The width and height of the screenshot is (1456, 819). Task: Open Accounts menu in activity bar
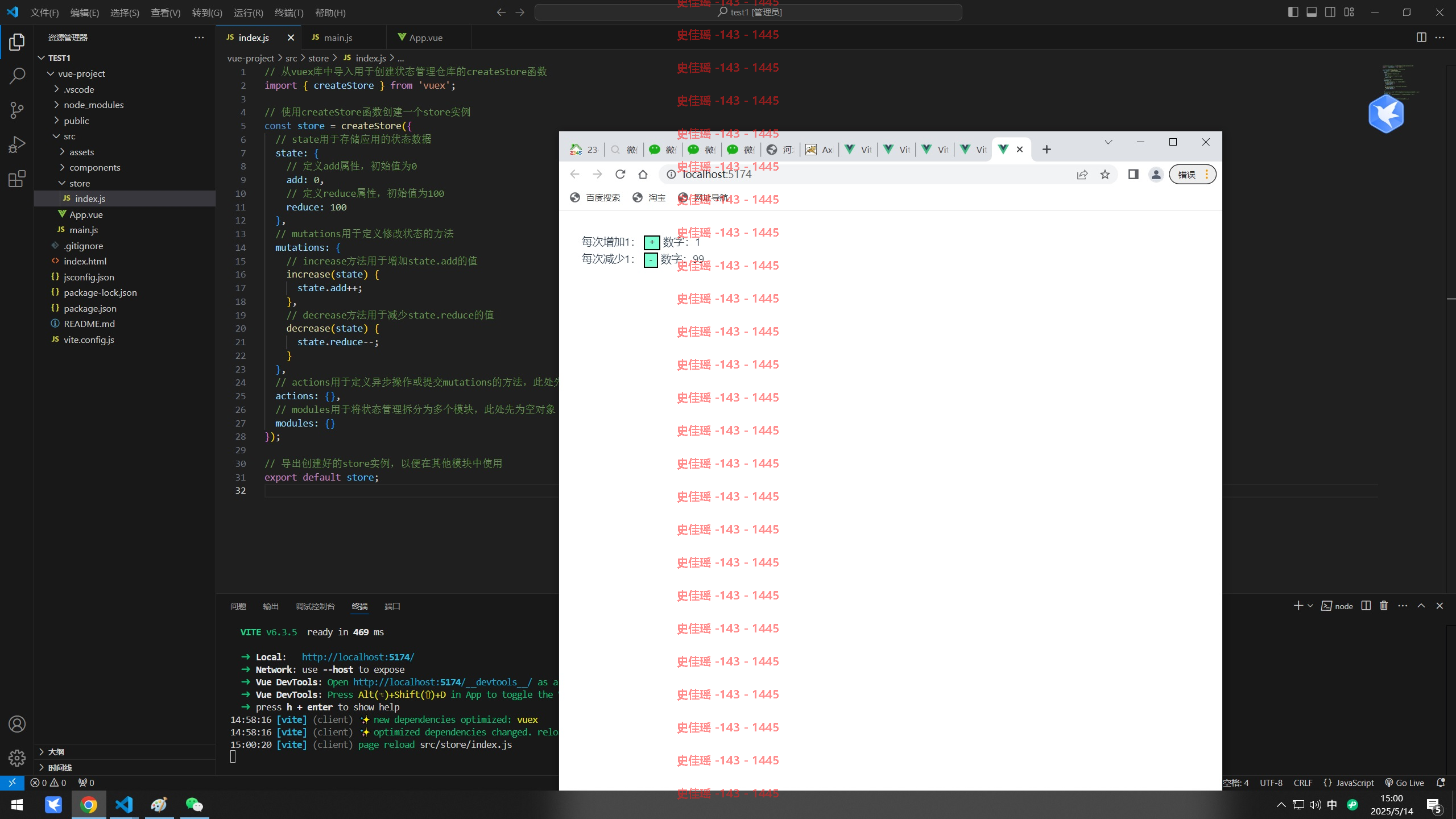pos(17,724)
